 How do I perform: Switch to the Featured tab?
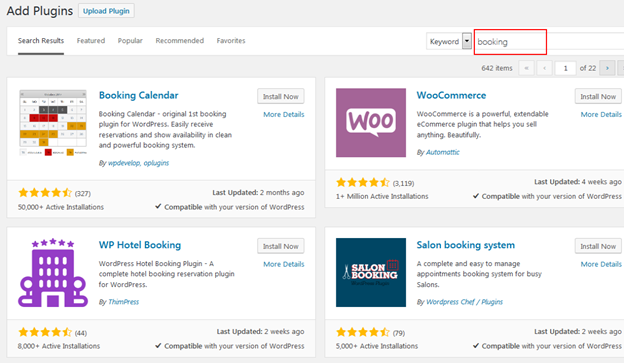pyautogui.click(x=91, y=41)
